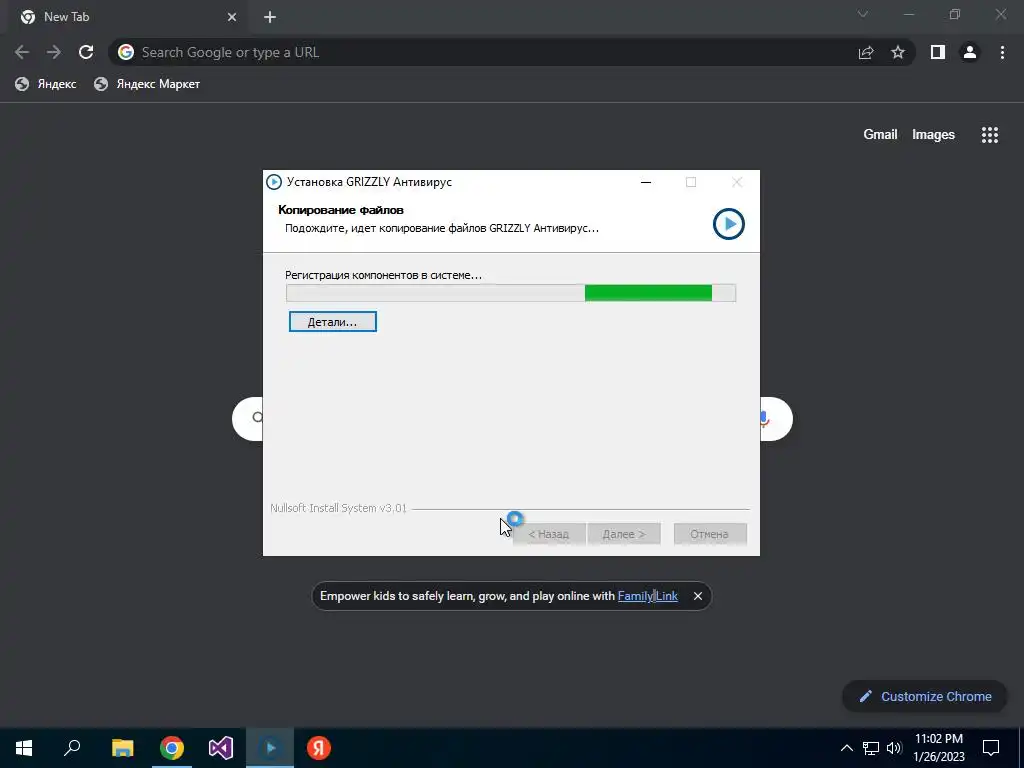Click the Google search magnifier icon
1024x768 pixels.
tap(257, 418)
